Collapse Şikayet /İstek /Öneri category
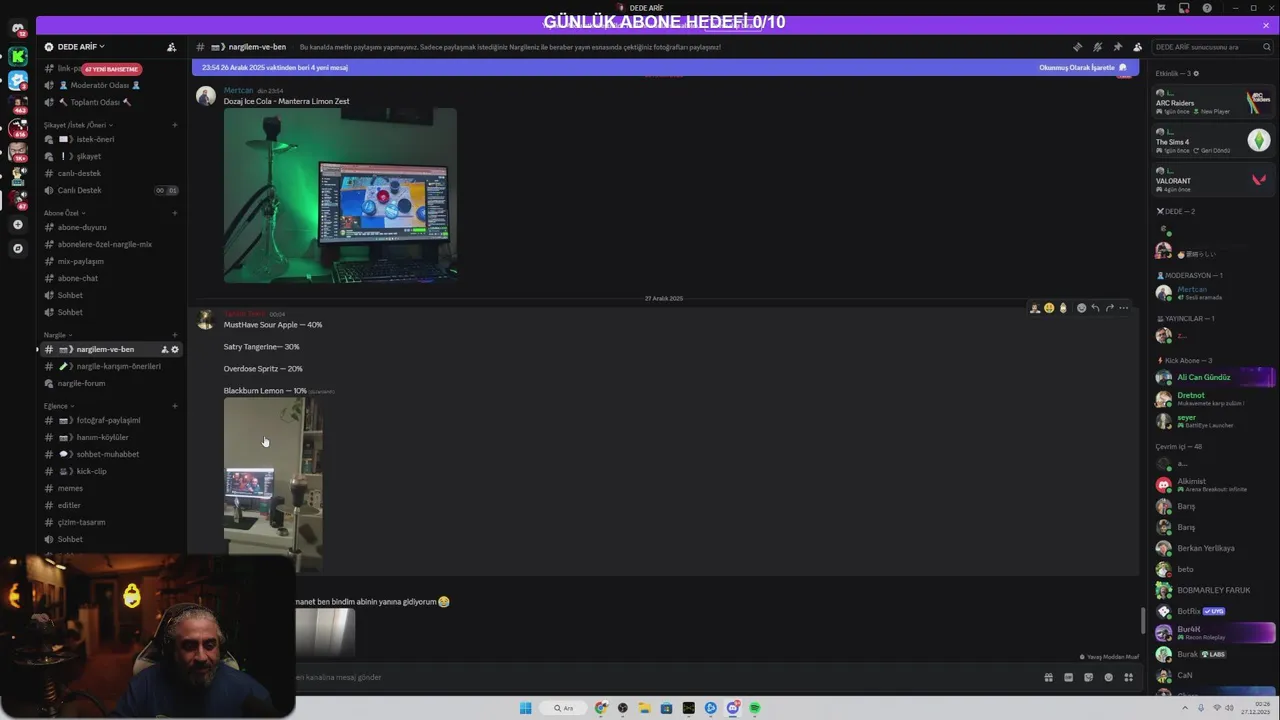The width and height of the screenshot is (1280, 720). coord(78,125)
